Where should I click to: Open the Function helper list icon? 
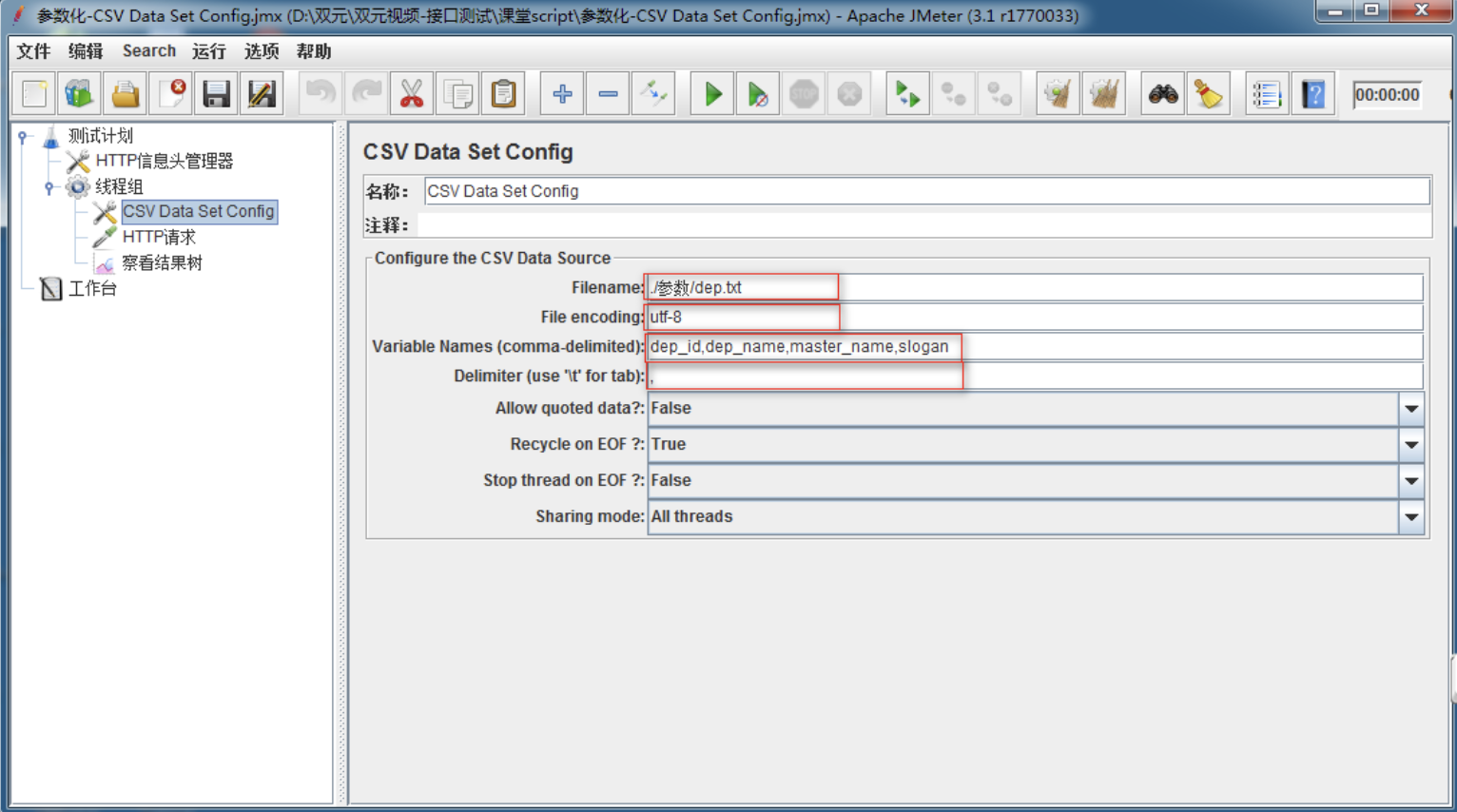[x=1267, y=94]
